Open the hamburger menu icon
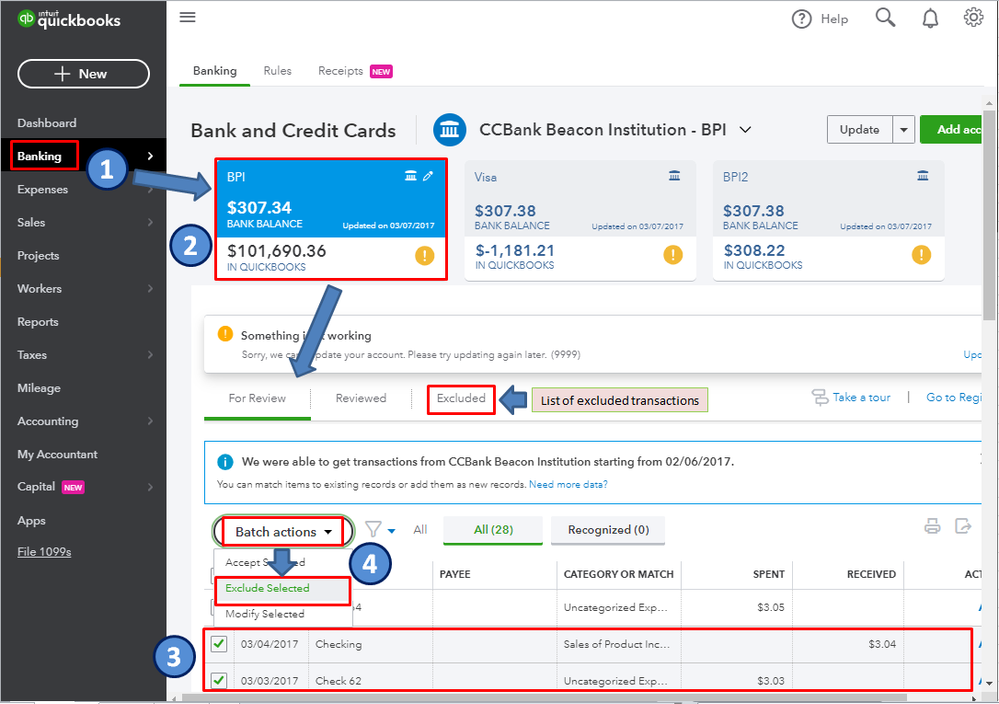This screenshot has height=704, width=999. pos(187,17)
